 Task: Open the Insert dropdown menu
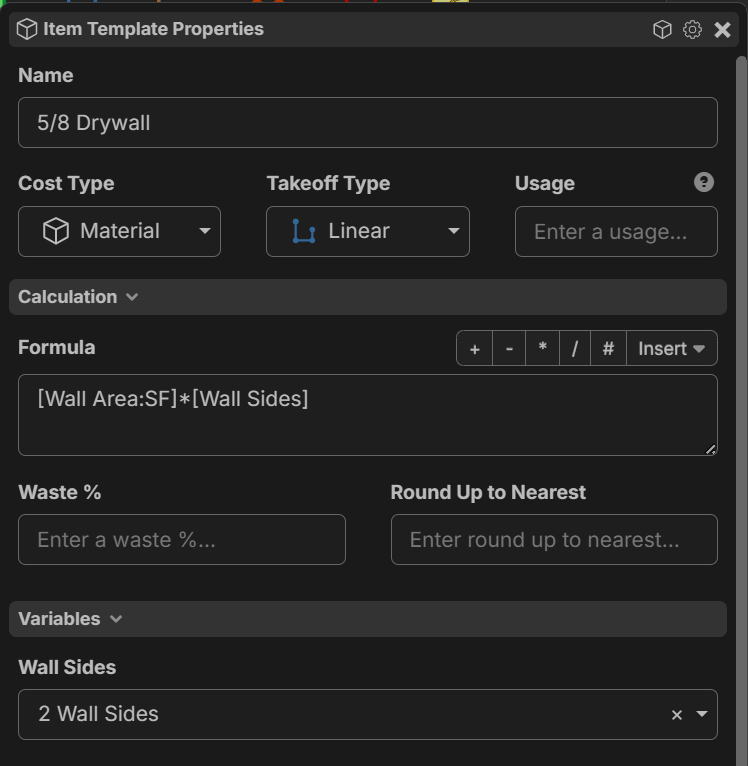click(x=672, y=348)
